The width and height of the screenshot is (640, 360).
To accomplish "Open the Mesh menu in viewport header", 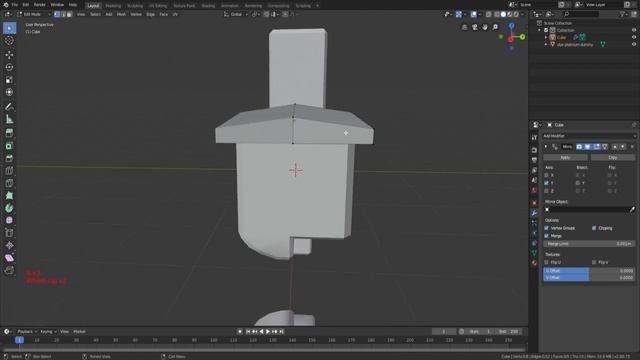I will (121, 14).
